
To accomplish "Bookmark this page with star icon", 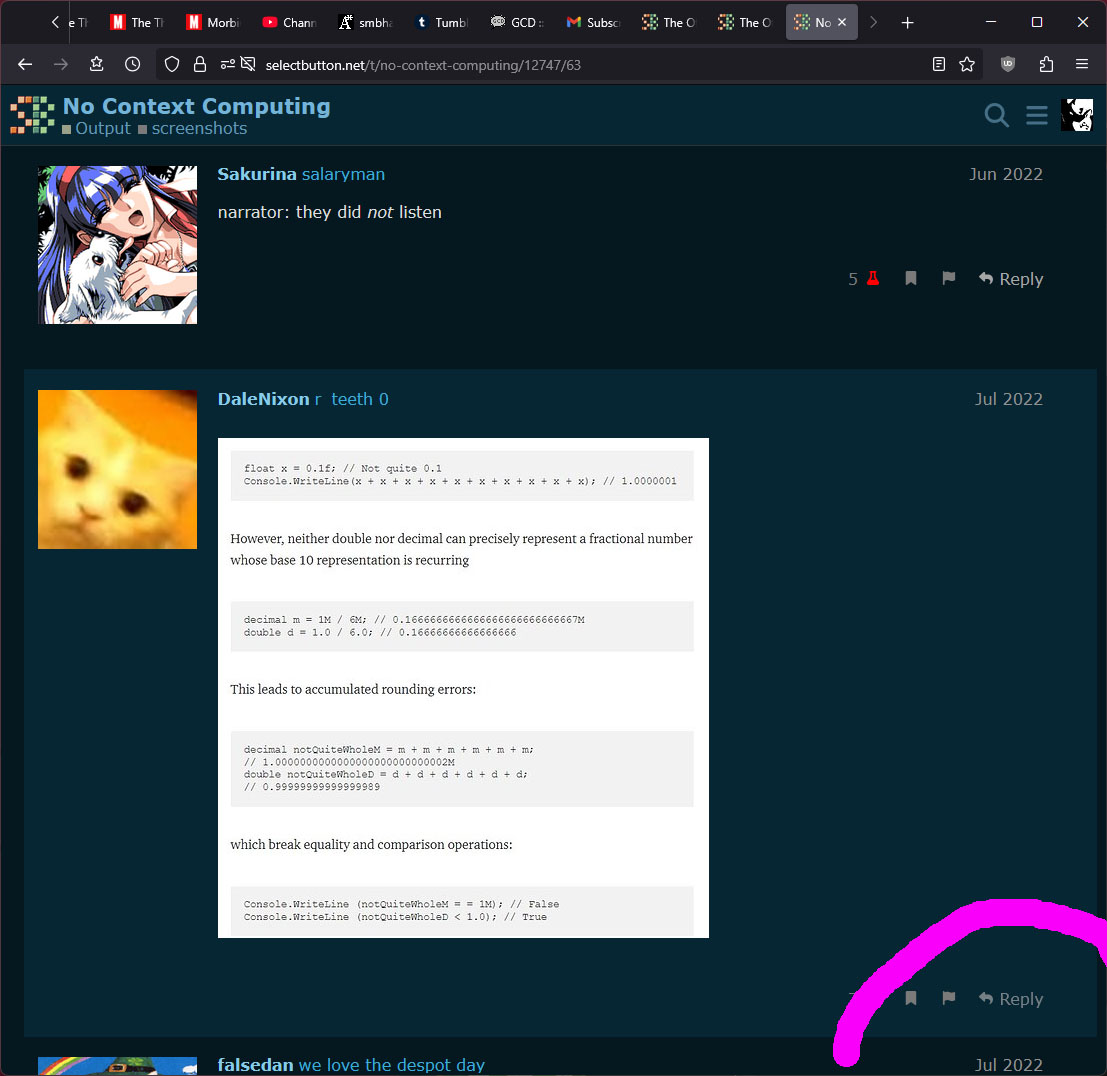I will 967,64.
